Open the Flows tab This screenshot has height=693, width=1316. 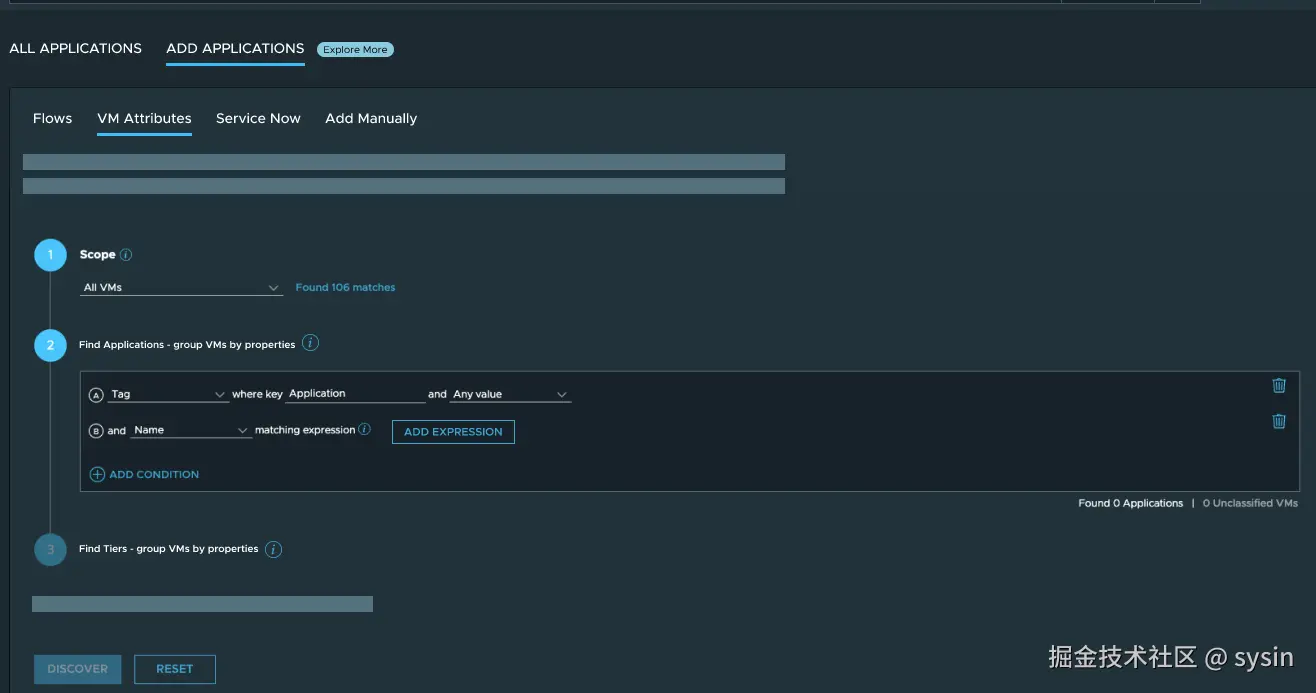[x=53, y=118]
